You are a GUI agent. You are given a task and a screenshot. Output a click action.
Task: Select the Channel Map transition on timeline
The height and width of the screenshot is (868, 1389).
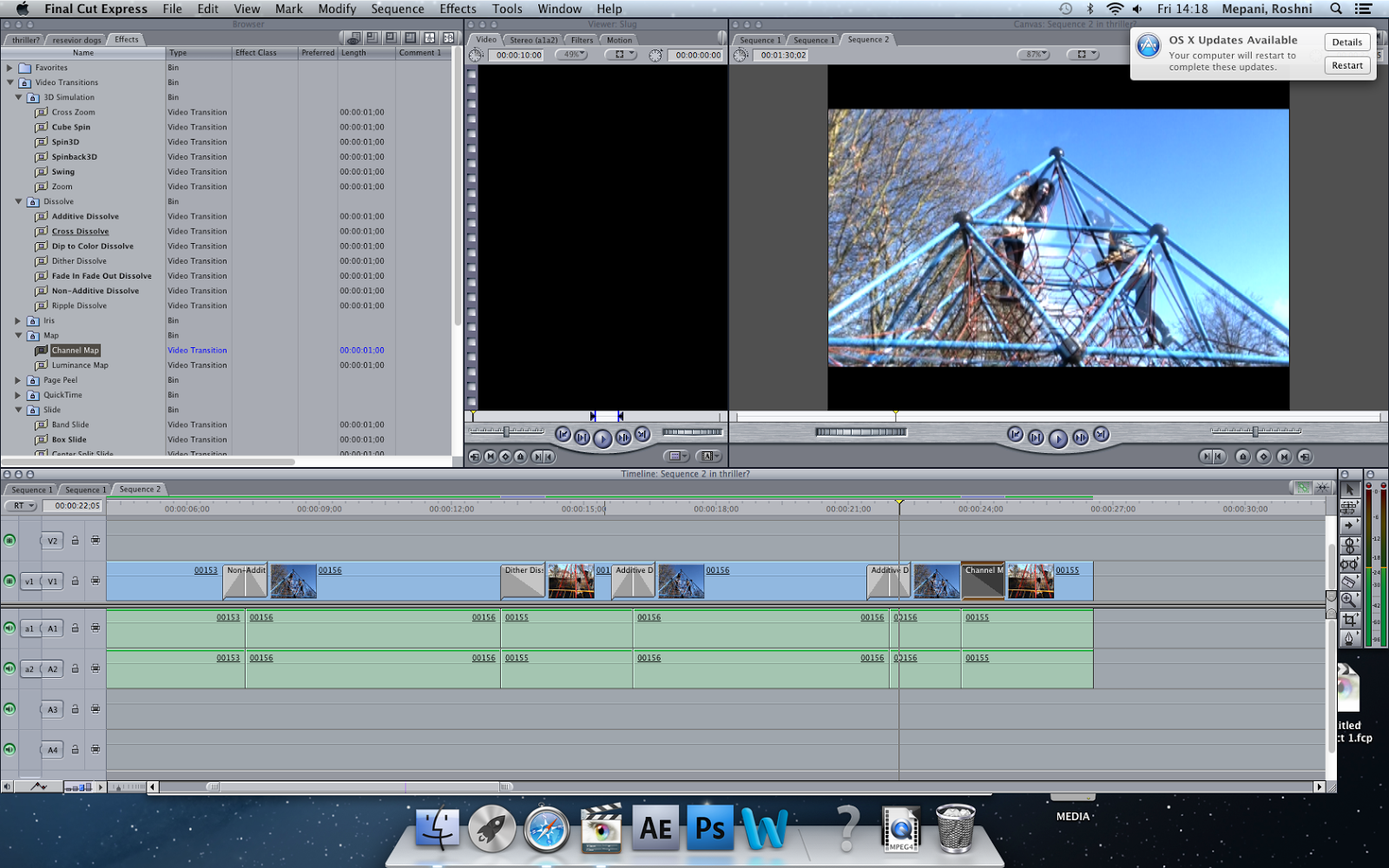click(x=984, y=581)
